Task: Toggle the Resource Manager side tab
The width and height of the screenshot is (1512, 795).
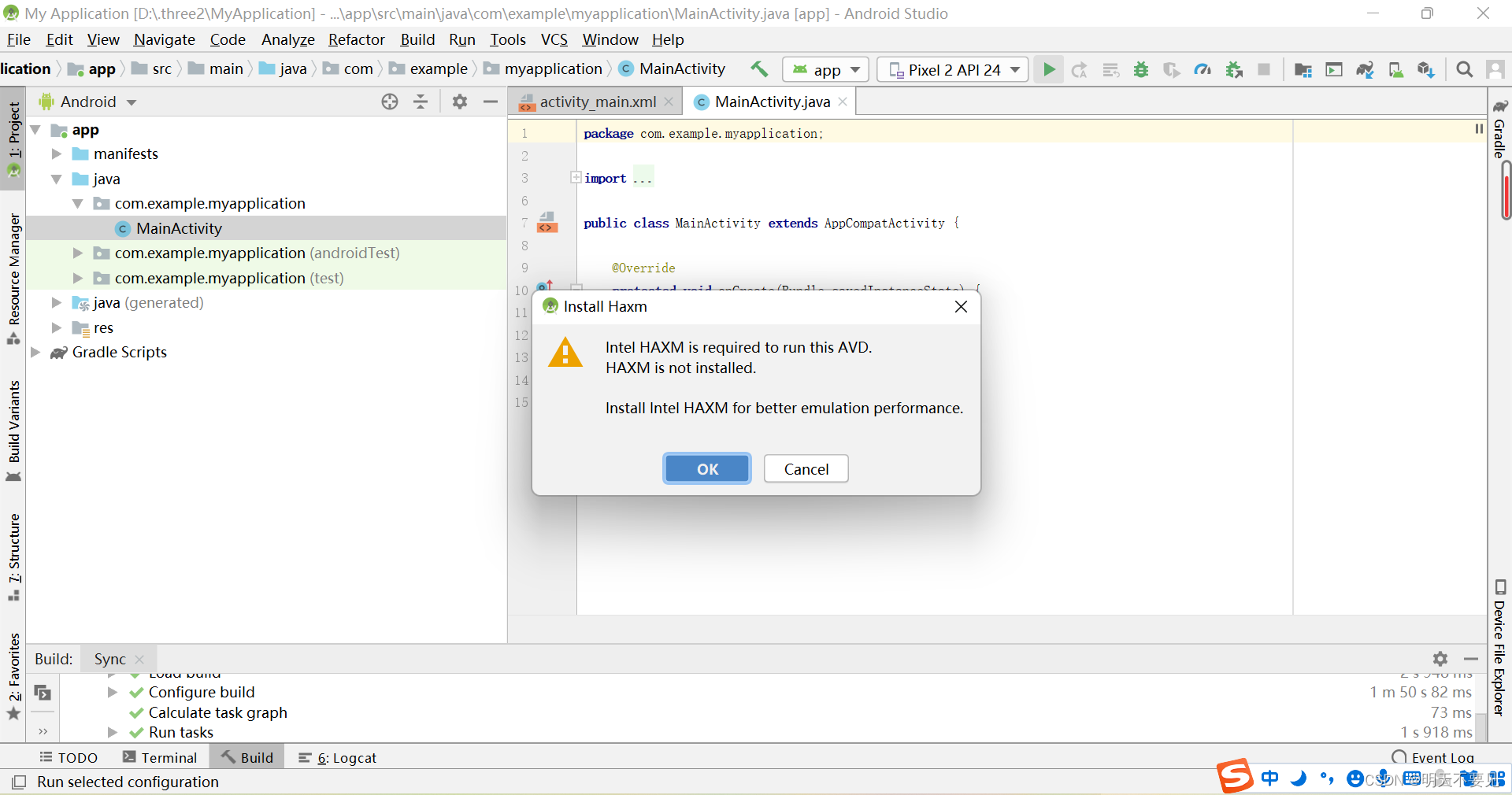Action: (13, 279)
